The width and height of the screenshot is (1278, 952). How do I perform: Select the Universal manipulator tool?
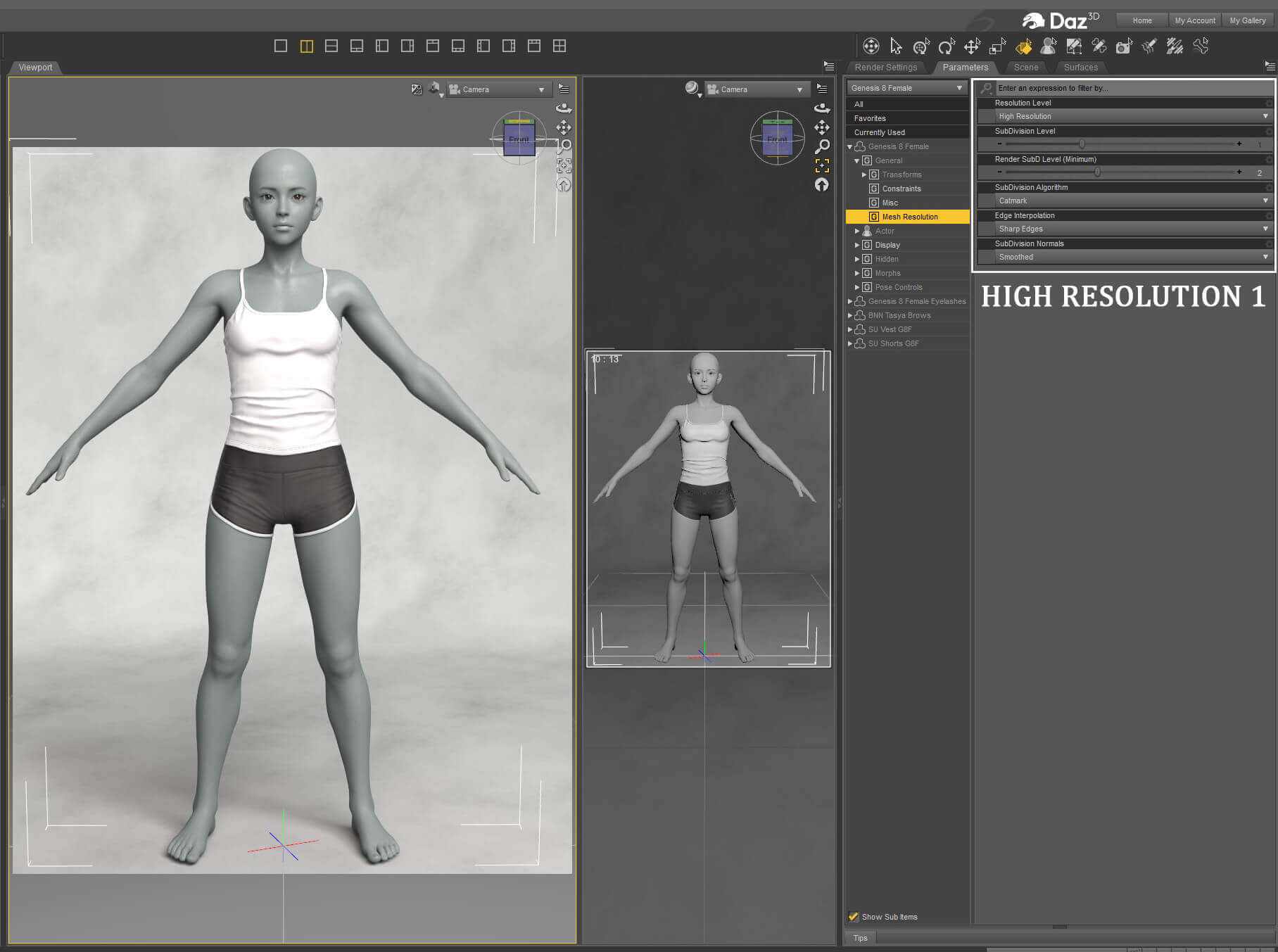coord(920,46)
